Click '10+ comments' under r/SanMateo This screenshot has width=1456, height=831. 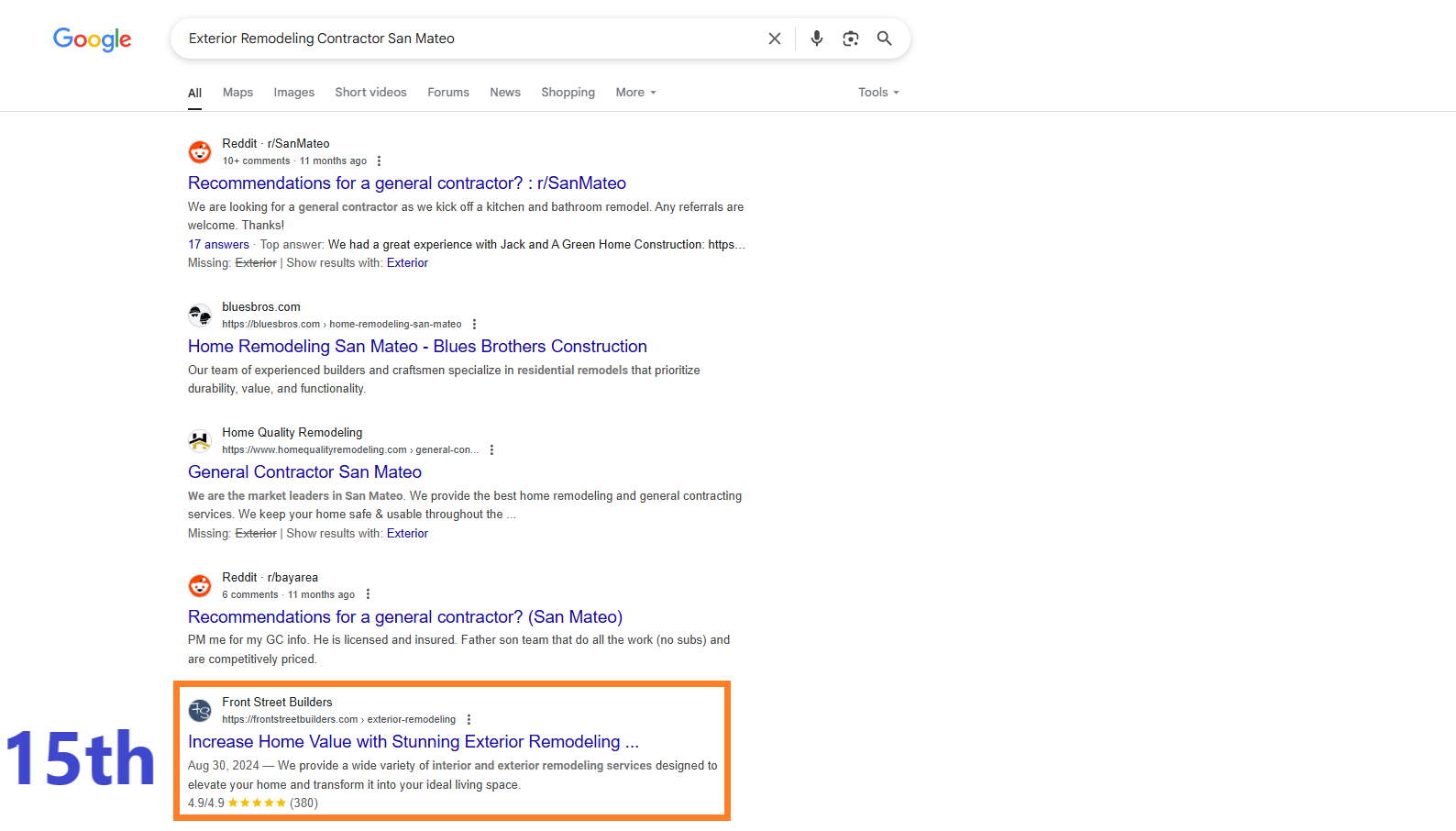[256, 161]
